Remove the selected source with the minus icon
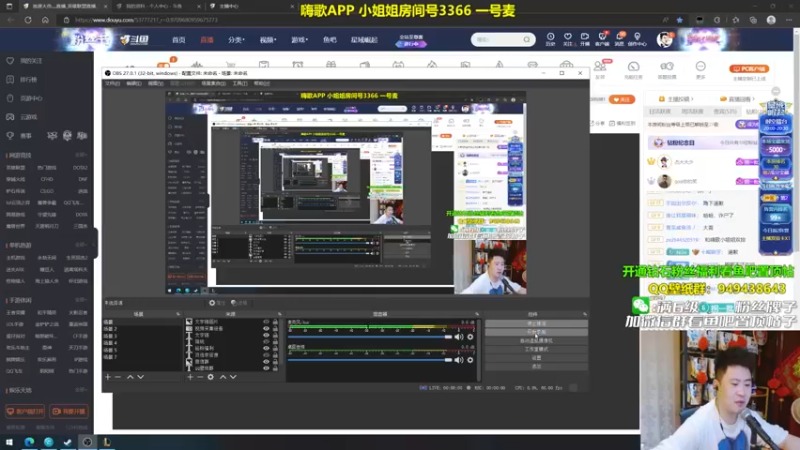The width and height of the screenshot is (800, 450). click(200, 377)
